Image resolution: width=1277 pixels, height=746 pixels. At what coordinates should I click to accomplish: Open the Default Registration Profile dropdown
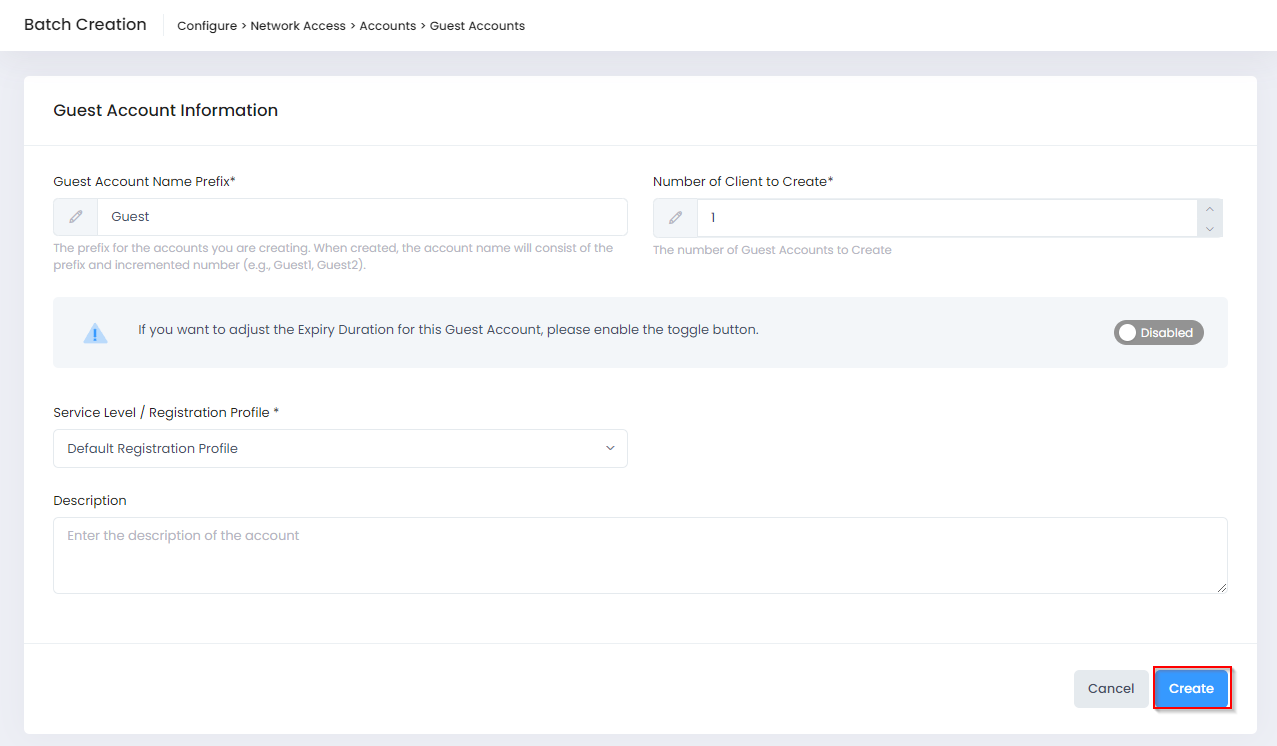click(340, 449)
